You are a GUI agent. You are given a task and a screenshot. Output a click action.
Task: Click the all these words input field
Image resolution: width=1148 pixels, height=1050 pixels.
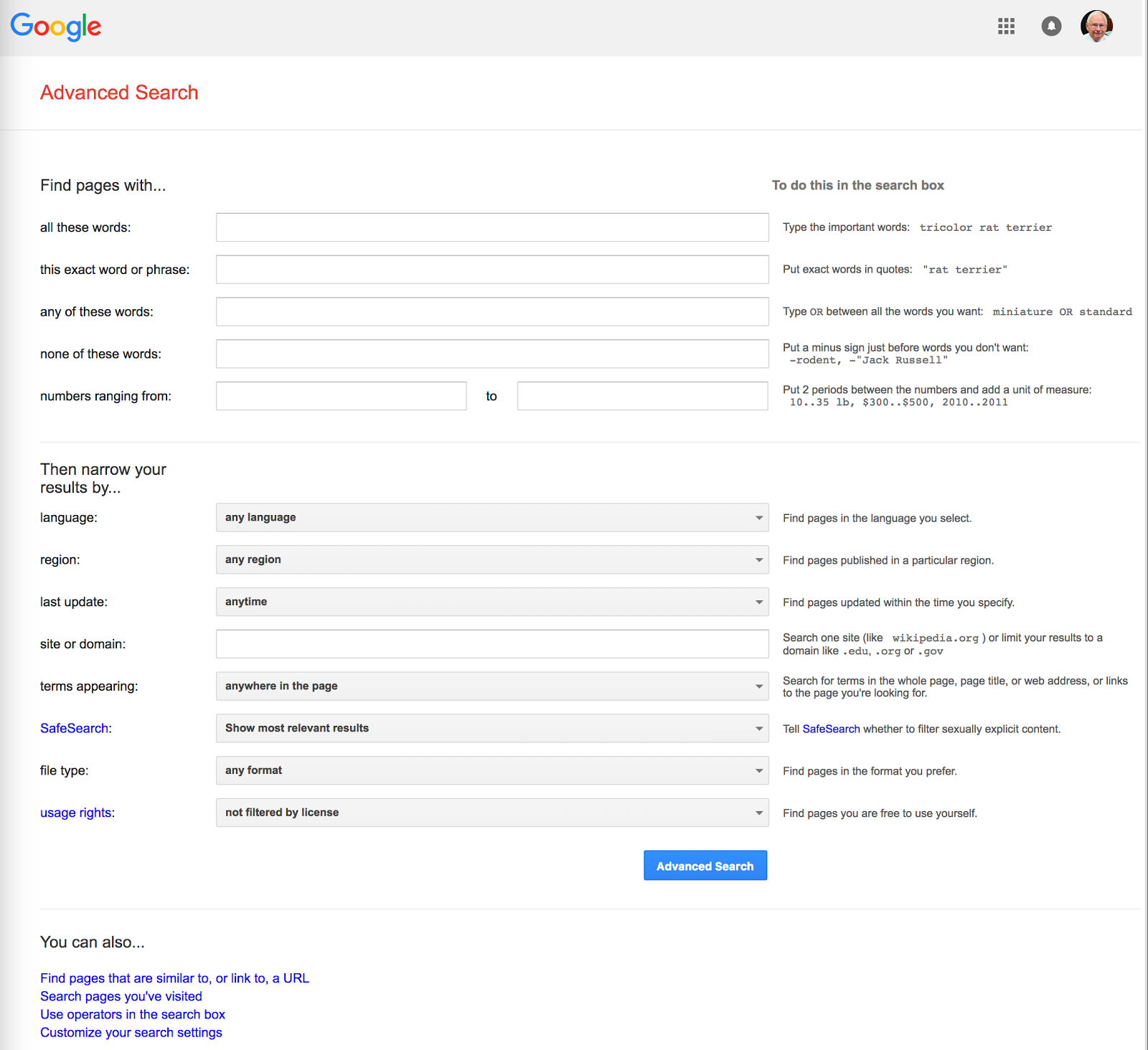491,227
